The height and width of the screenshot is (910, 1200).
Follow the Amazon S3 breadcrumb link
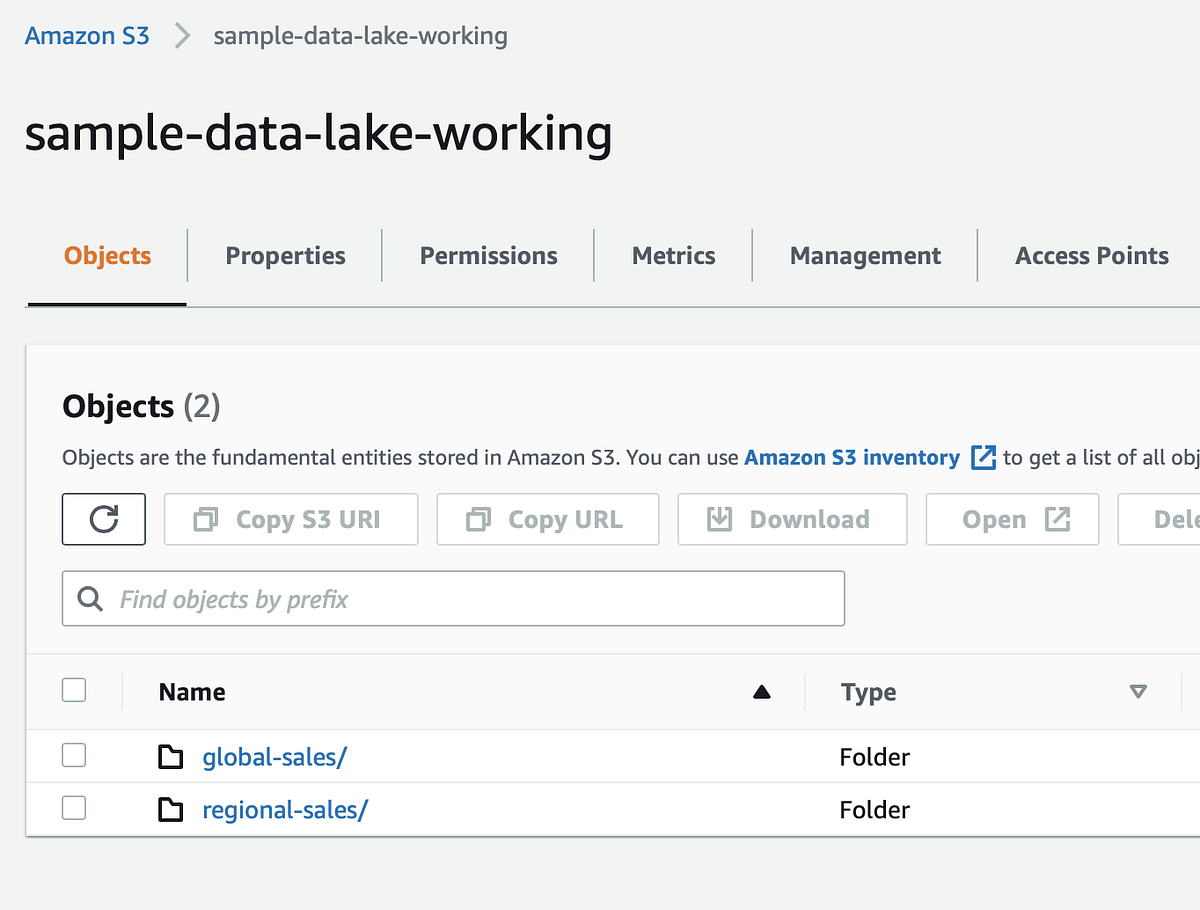[87, 35]
